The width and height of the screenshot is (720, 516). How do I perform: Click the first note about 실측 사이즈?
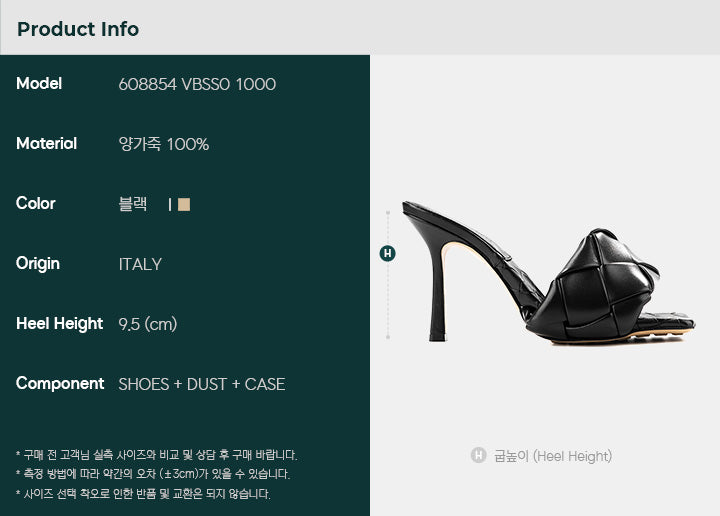(x=156, y=455)
